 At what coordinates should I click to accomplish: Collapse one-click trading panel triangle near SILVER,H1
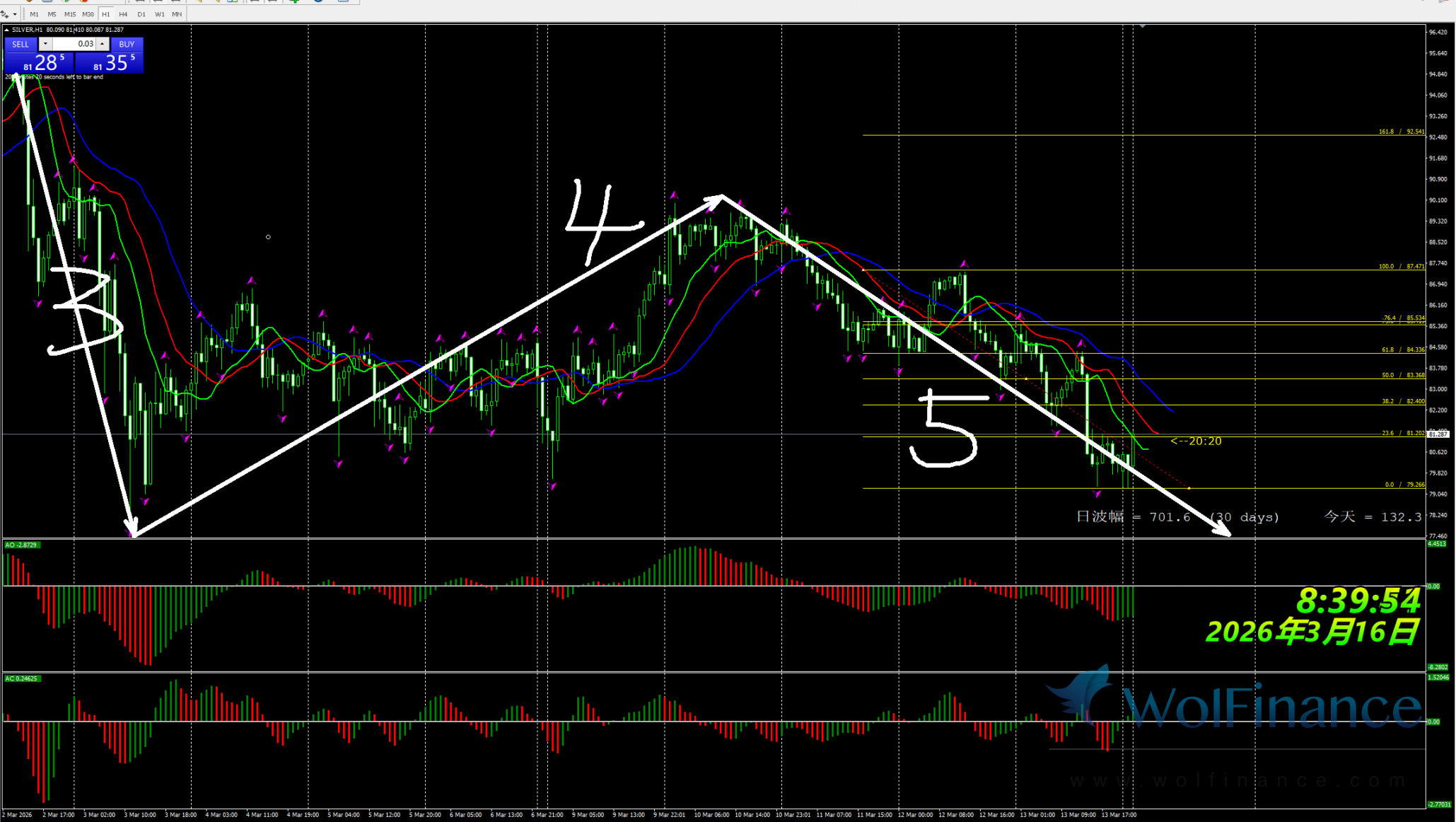[7, 30]
